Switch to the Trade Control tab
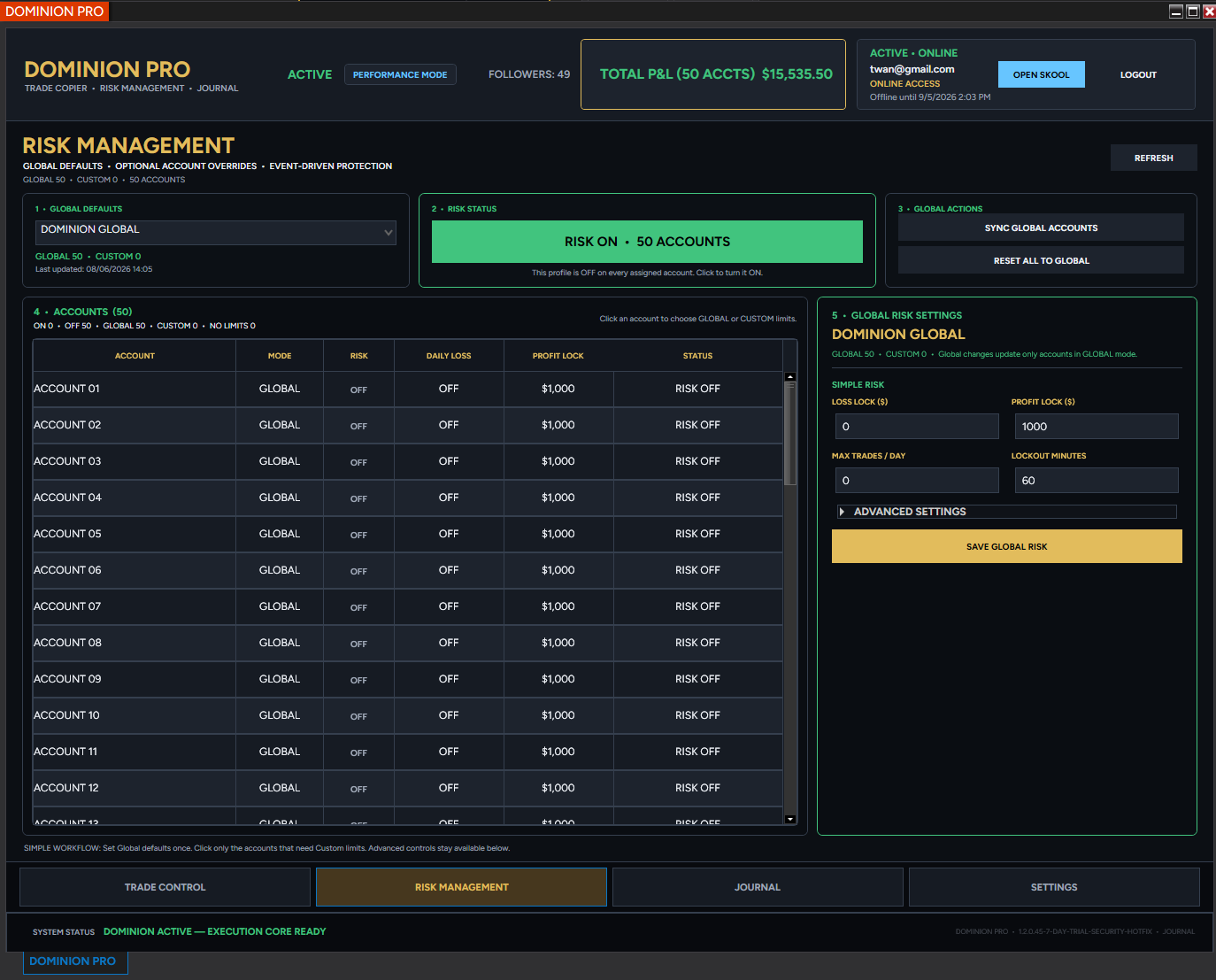 [x=165, y=887]
